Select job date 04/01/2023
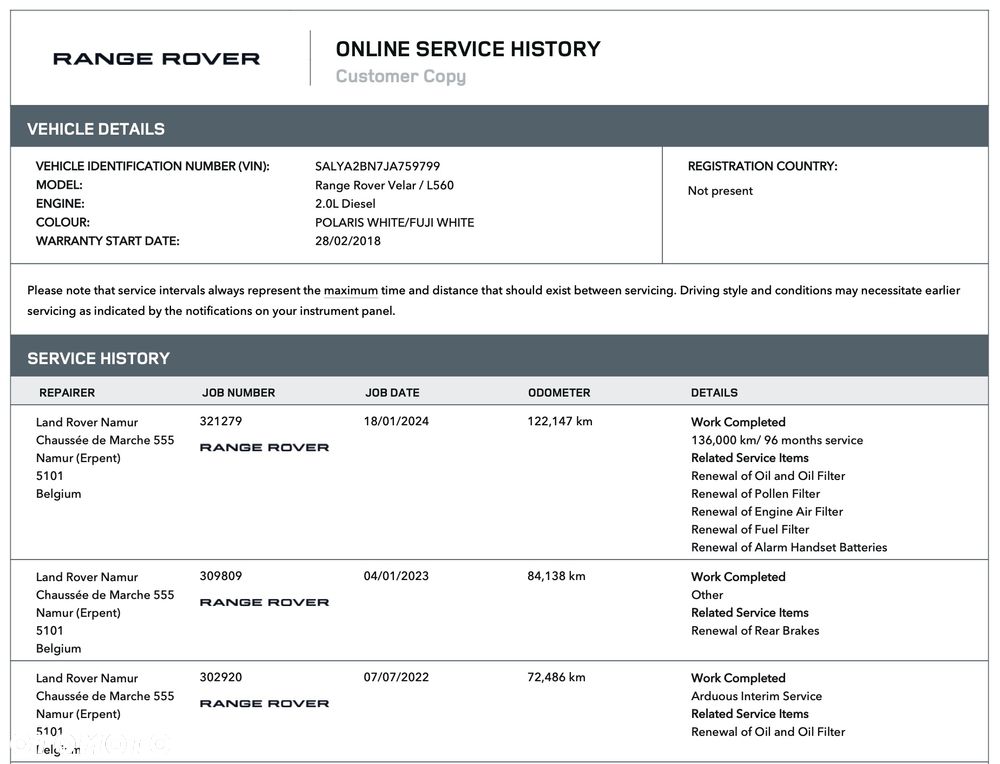 pos(396,576)
